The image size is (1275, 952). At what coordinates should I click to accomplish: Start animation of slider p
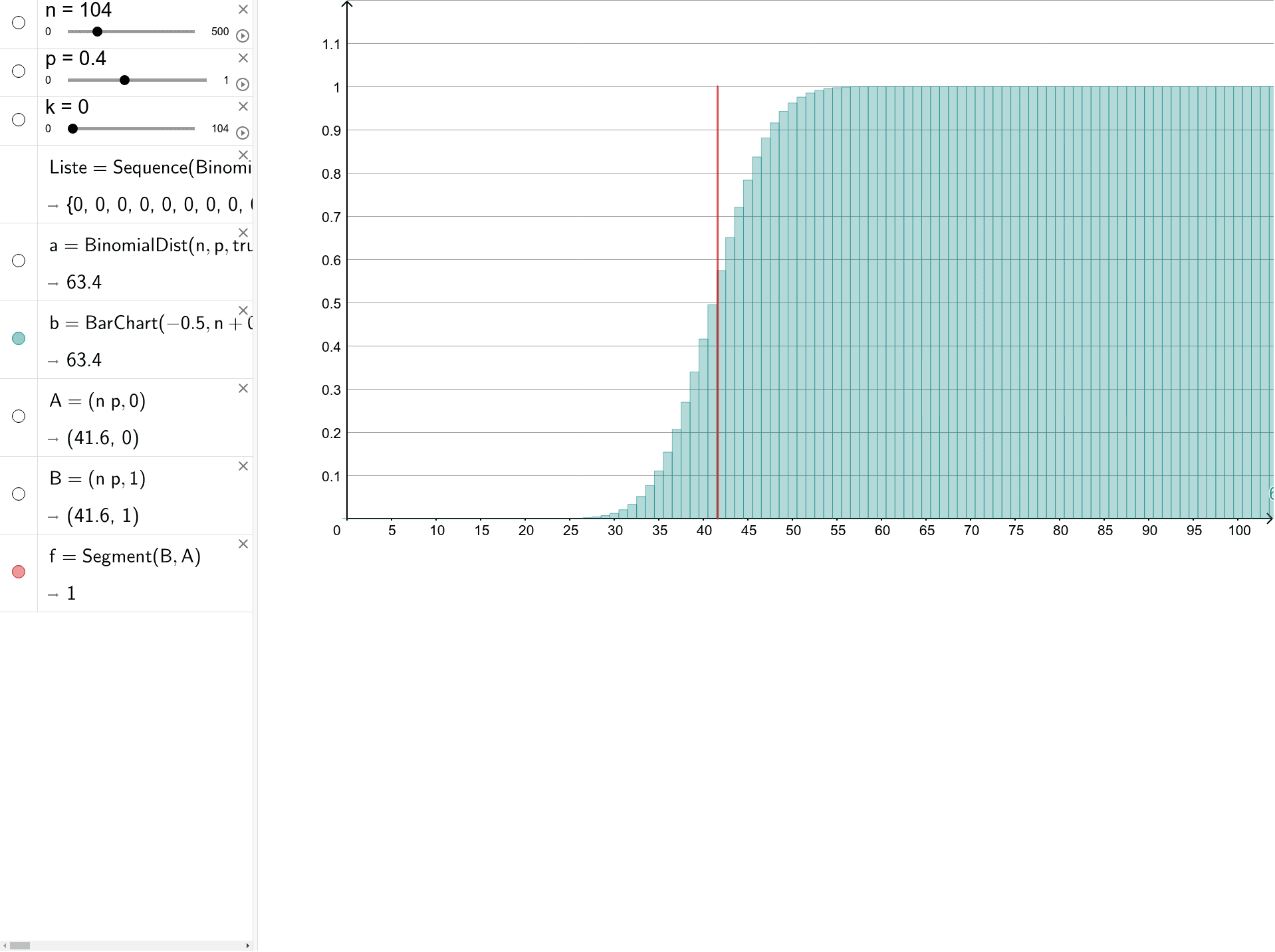pyautogui.click(x=243, y=84)
